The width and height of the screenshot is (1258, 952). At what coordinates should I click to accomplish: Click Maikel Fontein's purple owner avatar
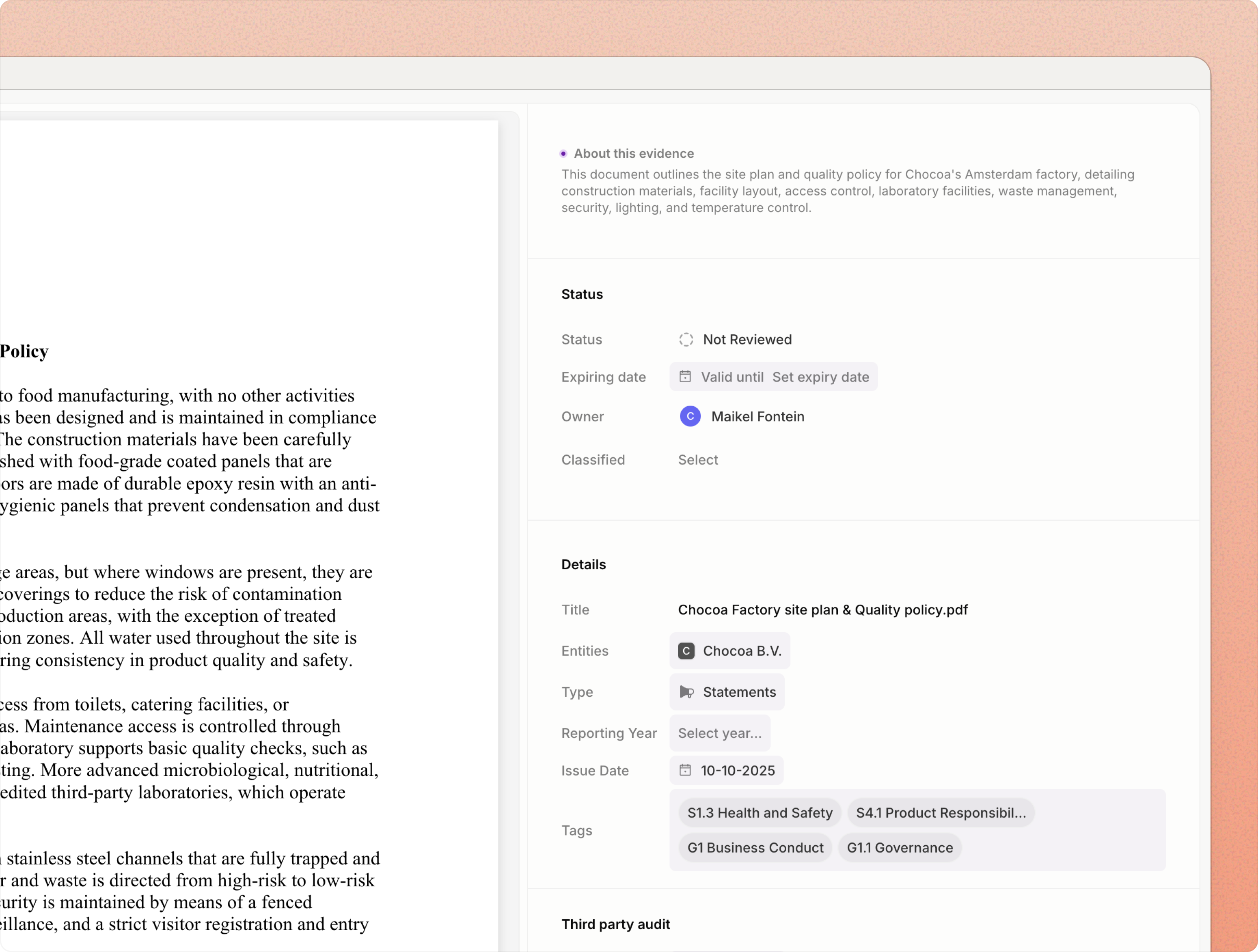click(x=690, y=417)
